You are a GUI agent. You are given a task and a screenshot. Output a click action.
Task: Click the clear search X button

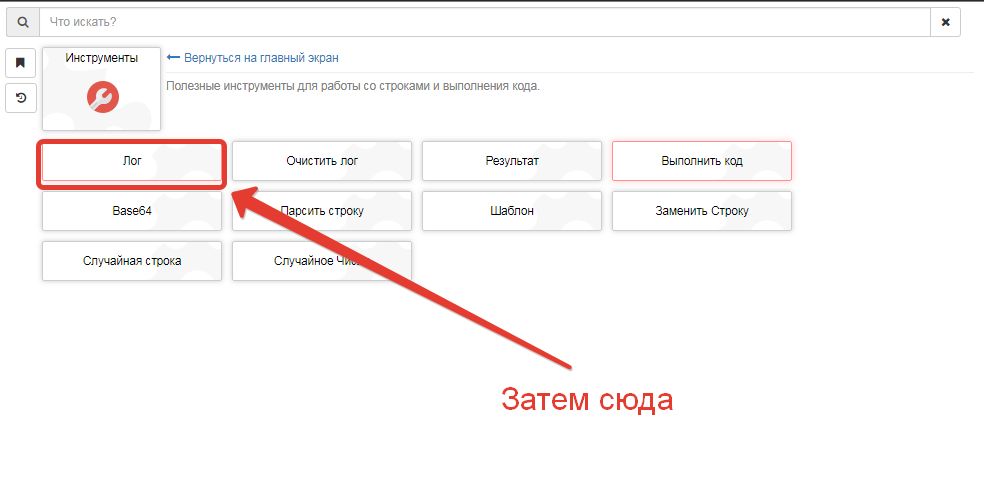(x=945, y=21)
